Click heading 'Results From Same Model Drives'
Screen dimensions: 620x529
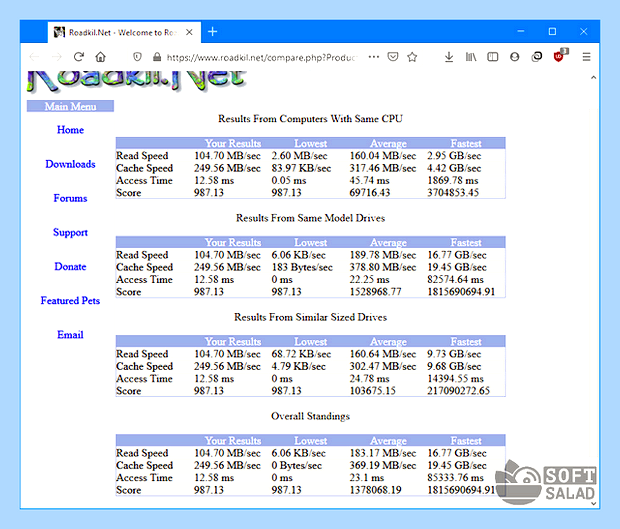(x=310, y=218)
